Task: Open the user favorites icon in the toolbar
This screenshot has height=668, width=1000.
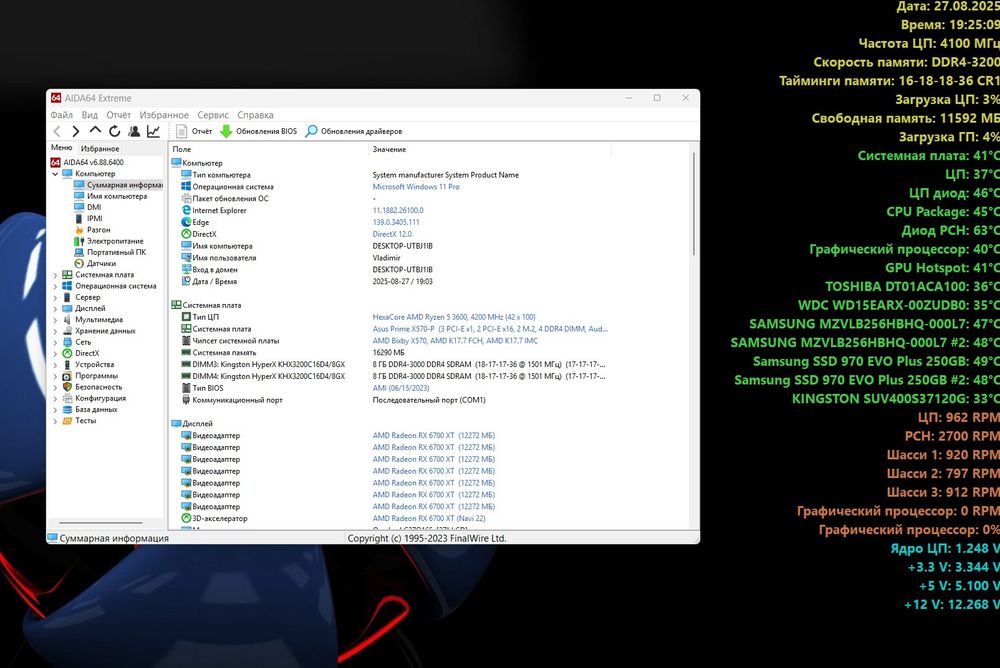Action: click(134, 131)
